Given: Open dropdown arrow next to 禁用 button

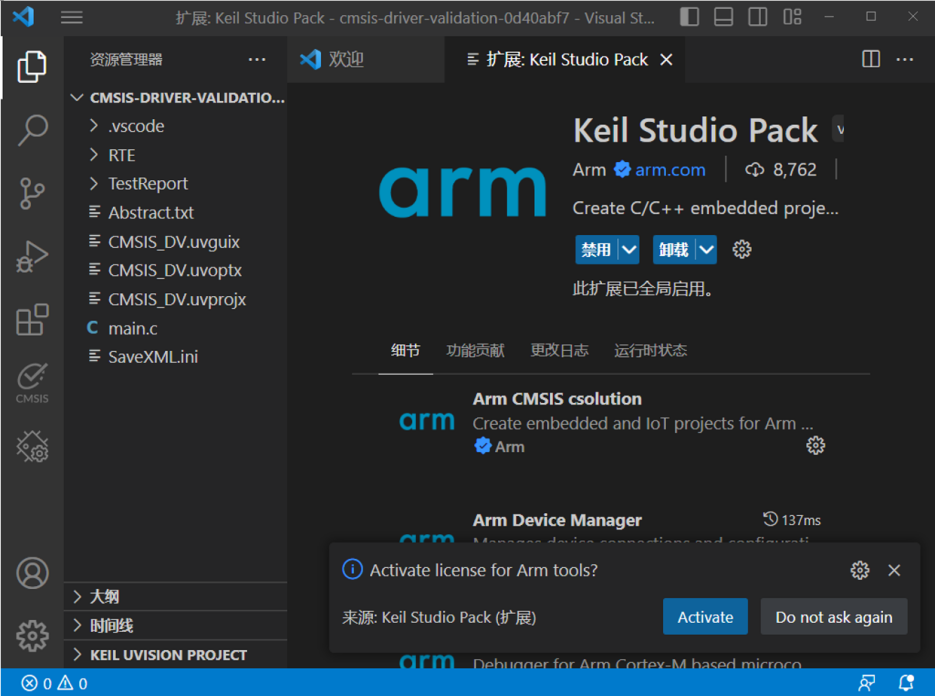Looking at the screenshot, I should (628, 250).
